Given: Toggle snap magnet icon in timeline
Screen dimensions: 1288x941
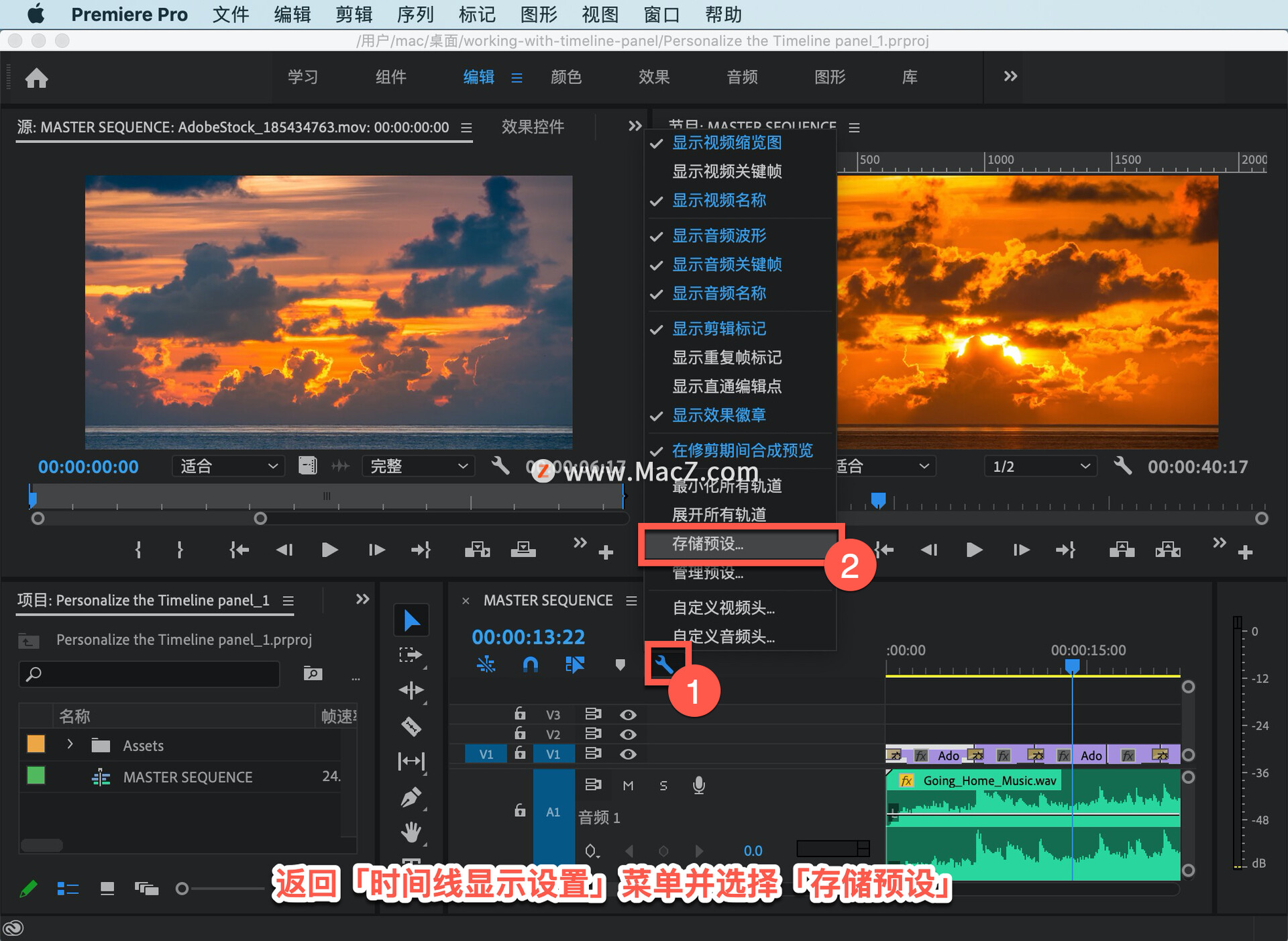Looking at the screenshot, I should tap(530, 665).
